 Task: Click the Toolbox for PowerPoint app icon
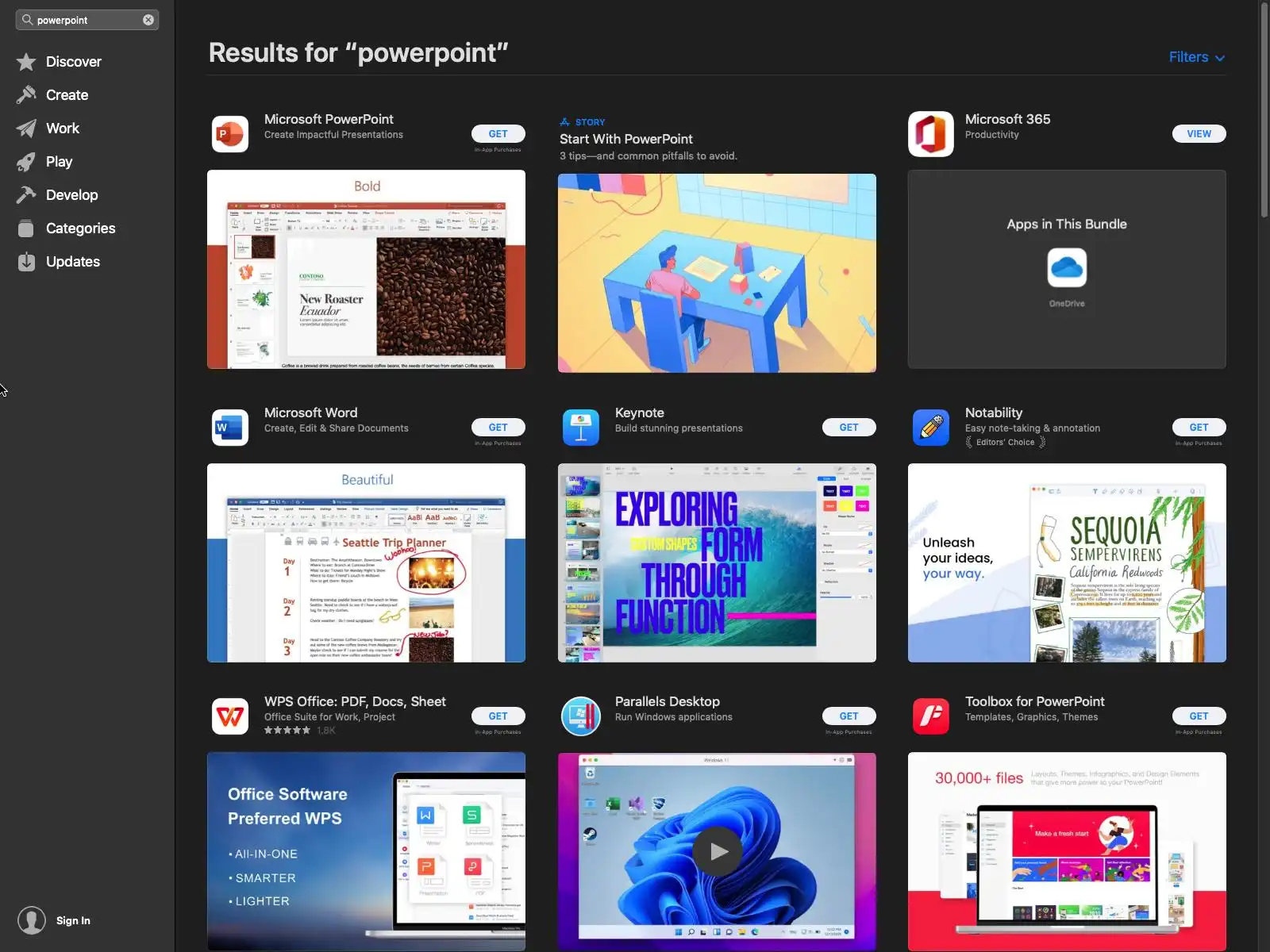[x=931, y=716]
